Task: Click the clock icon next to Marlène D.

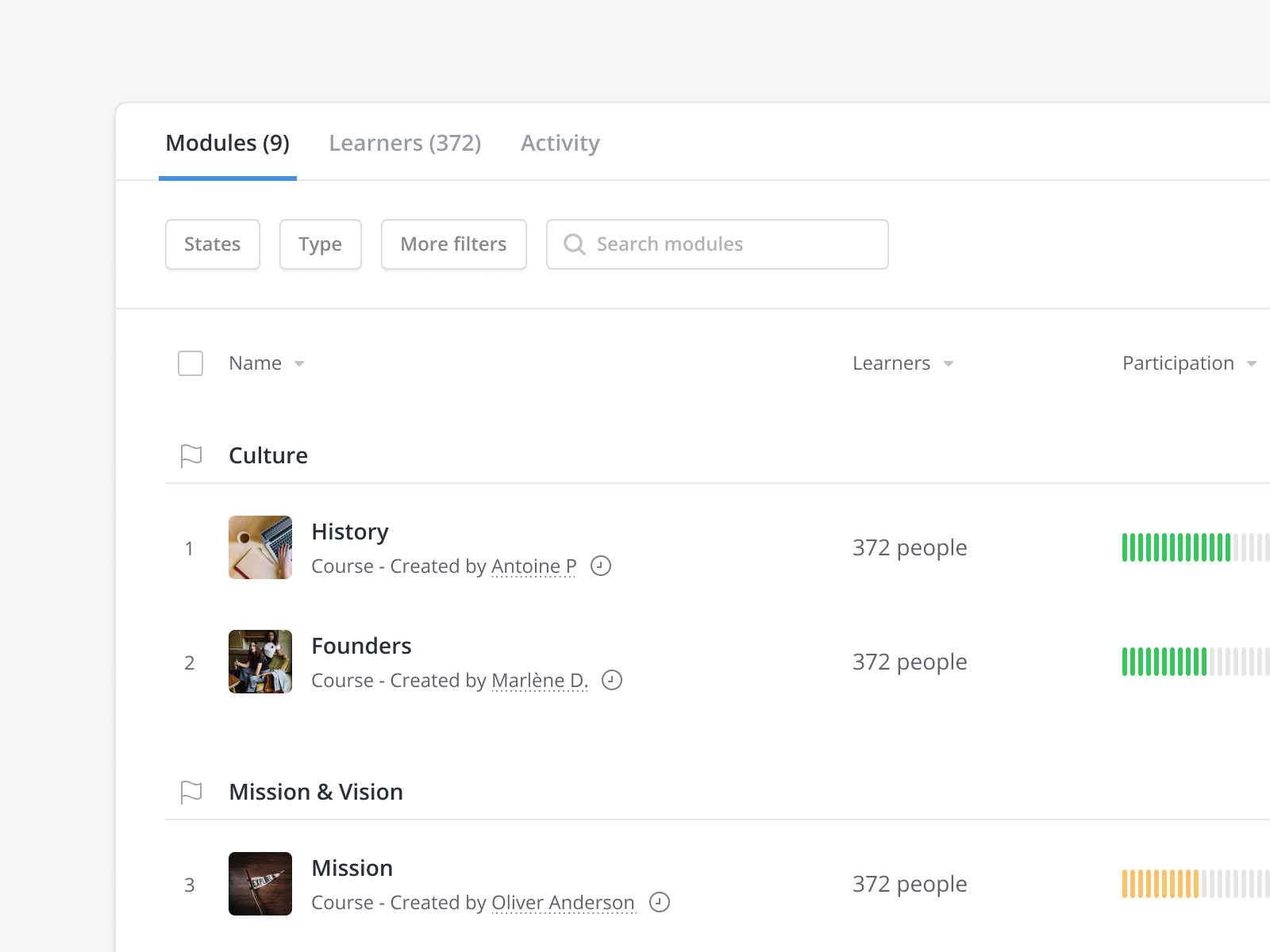Action: tap(612, 680)
